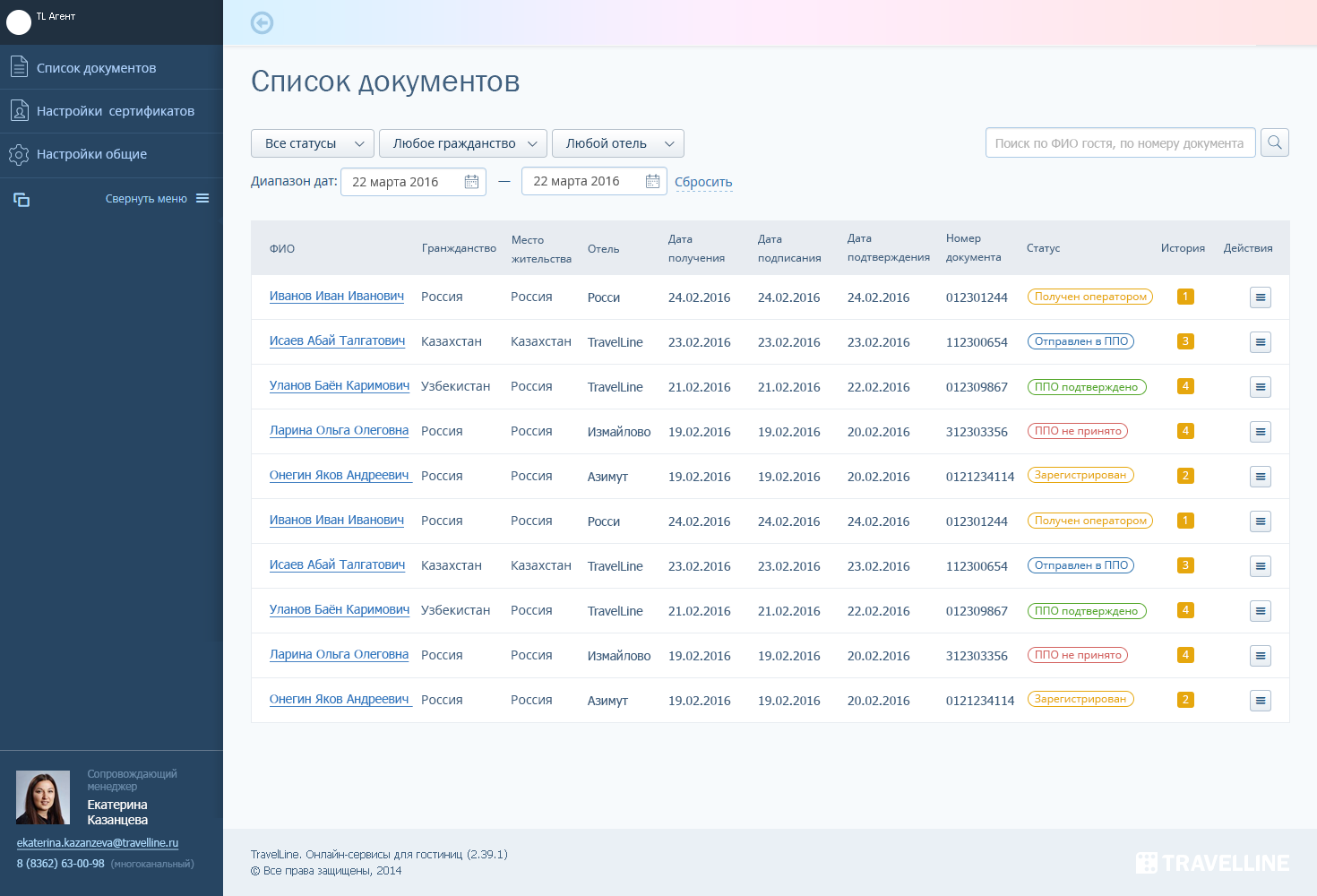Click the back arrow icon in header
This screenshot has height=896, width=1317.
(x=262, y=23)
